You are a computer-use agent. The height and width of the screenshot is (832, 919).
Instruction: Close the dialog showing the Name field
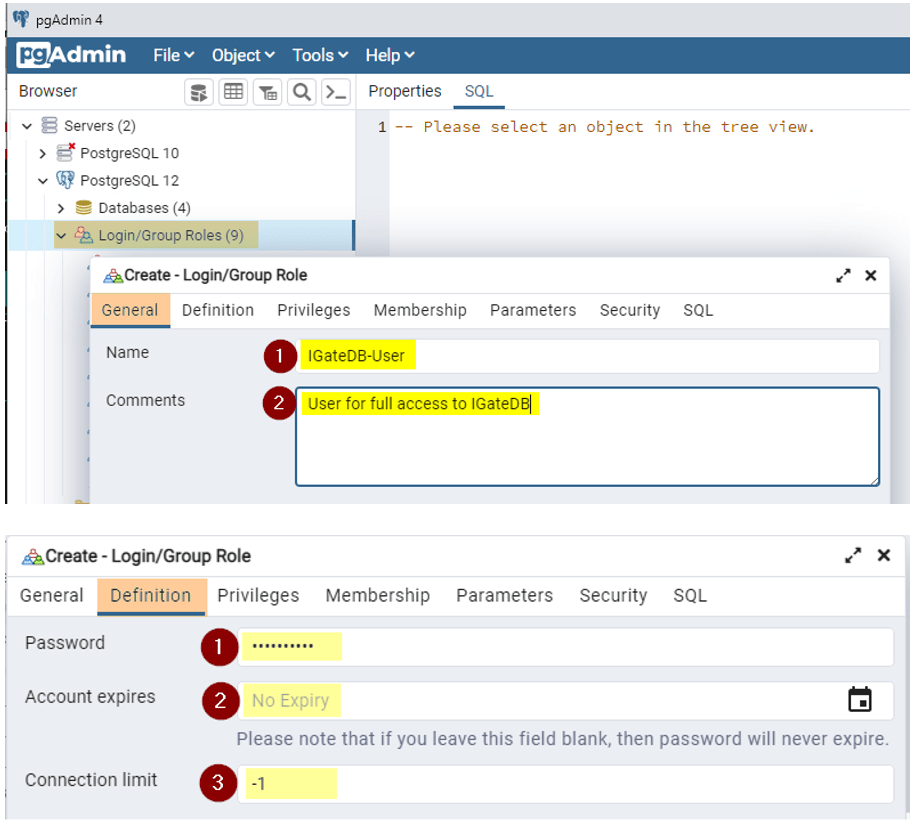tap(871, 275)
